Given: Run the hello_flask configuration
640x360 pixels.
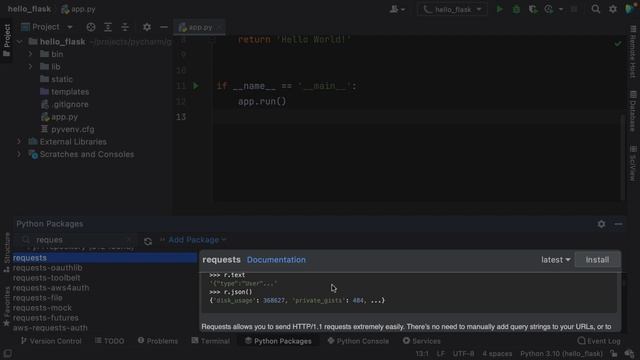Looking at the screenshot, I should [x=499, y=9].
